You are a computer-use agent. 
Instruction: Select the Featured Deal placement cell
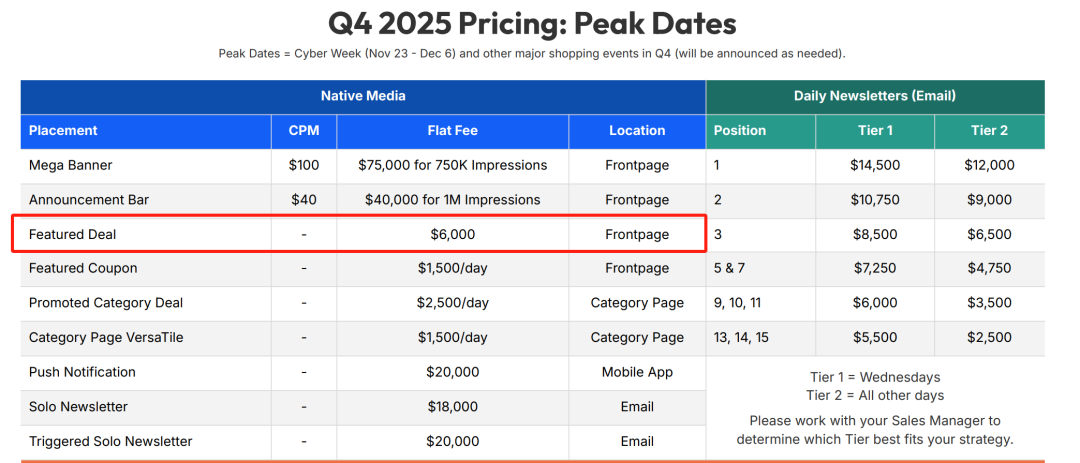[x=73, y=234]
